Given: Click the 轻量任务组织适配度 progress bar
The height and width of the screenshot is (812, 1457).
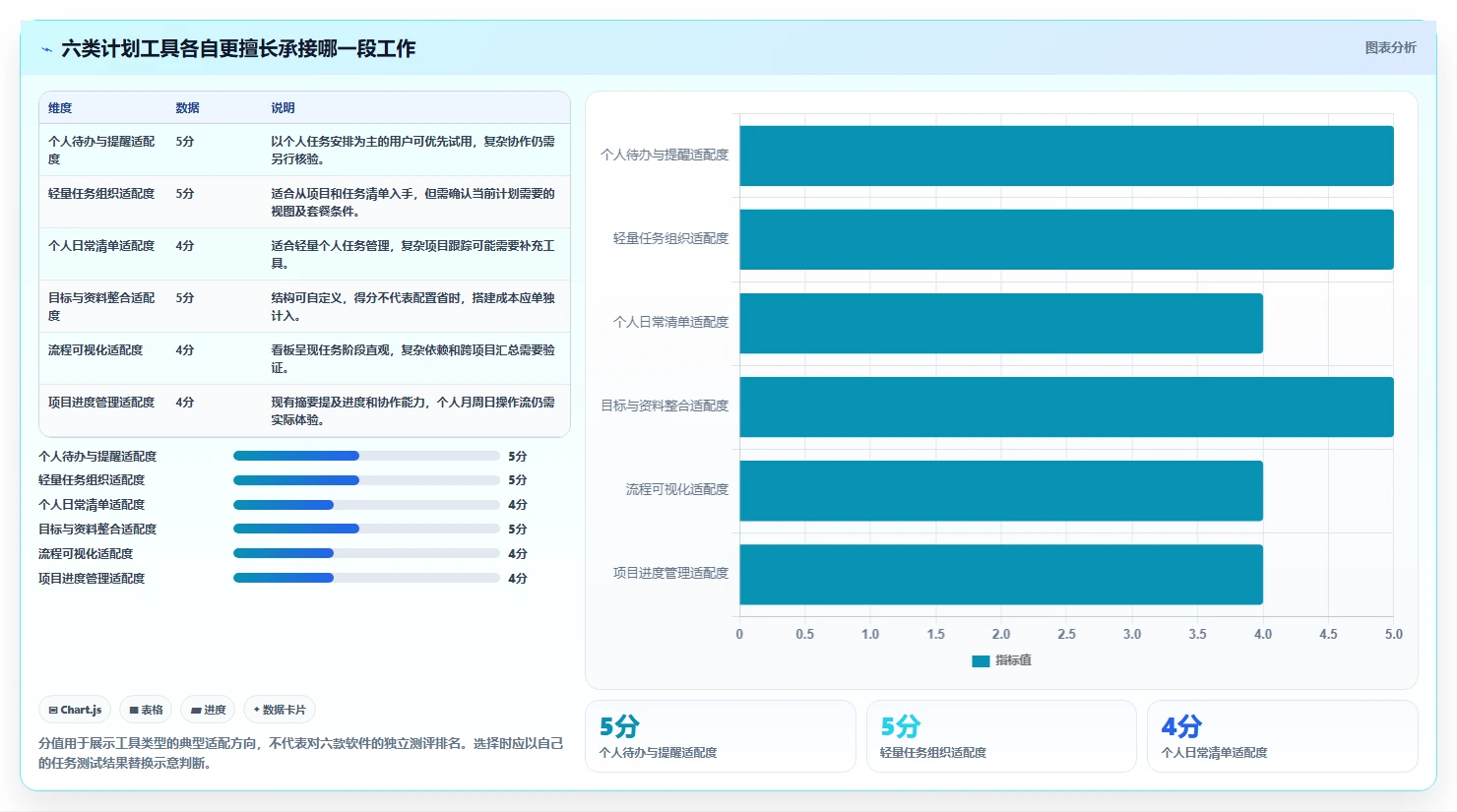Looking at the screenshot, I should point(366,480).
